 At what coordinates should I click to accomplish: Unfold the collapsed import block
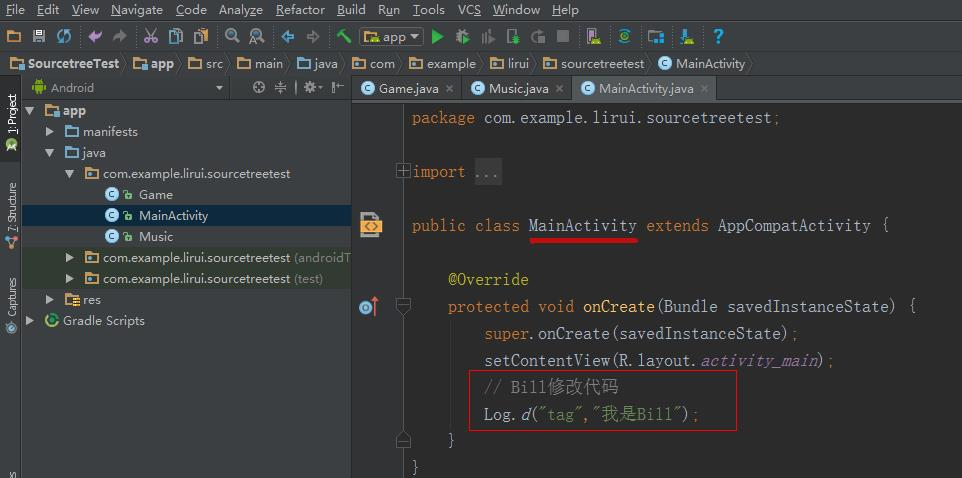(x=403, y=171)
